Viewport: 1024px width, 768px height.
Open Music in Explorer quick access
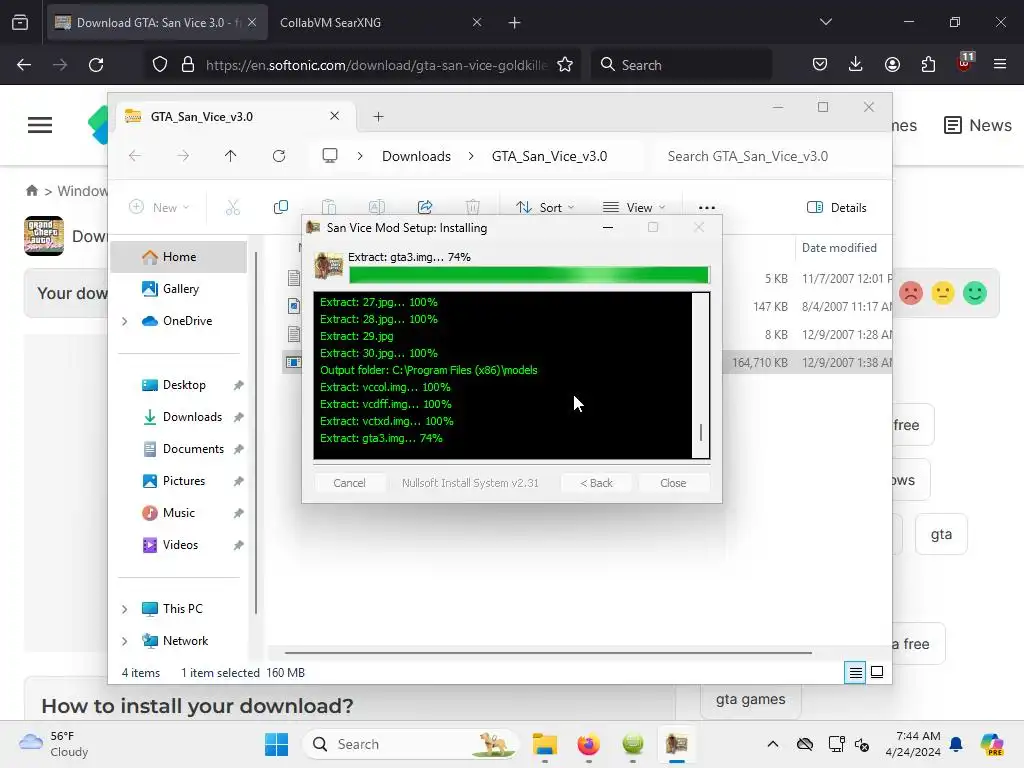(178, 513)
